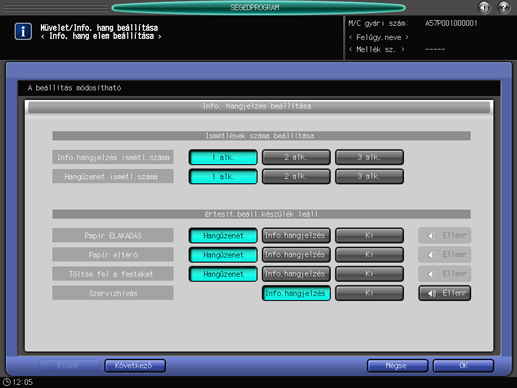Select Info.hangjelzés for Papír eltérő
This screenshot has height=388, width=517.
pyautogui.click(x=296, y=255)
